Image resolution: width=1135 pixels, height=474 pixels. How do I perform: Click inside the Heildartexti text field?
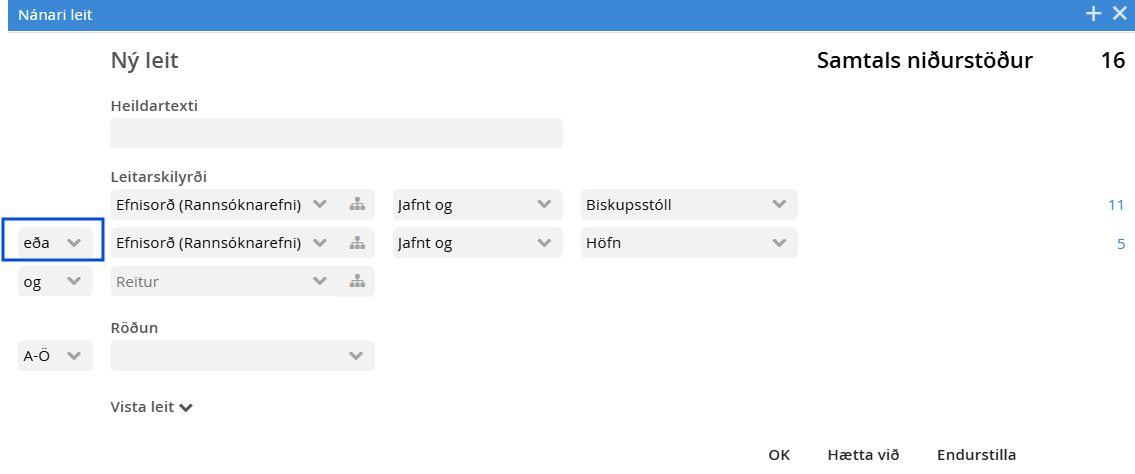[336, 133]
